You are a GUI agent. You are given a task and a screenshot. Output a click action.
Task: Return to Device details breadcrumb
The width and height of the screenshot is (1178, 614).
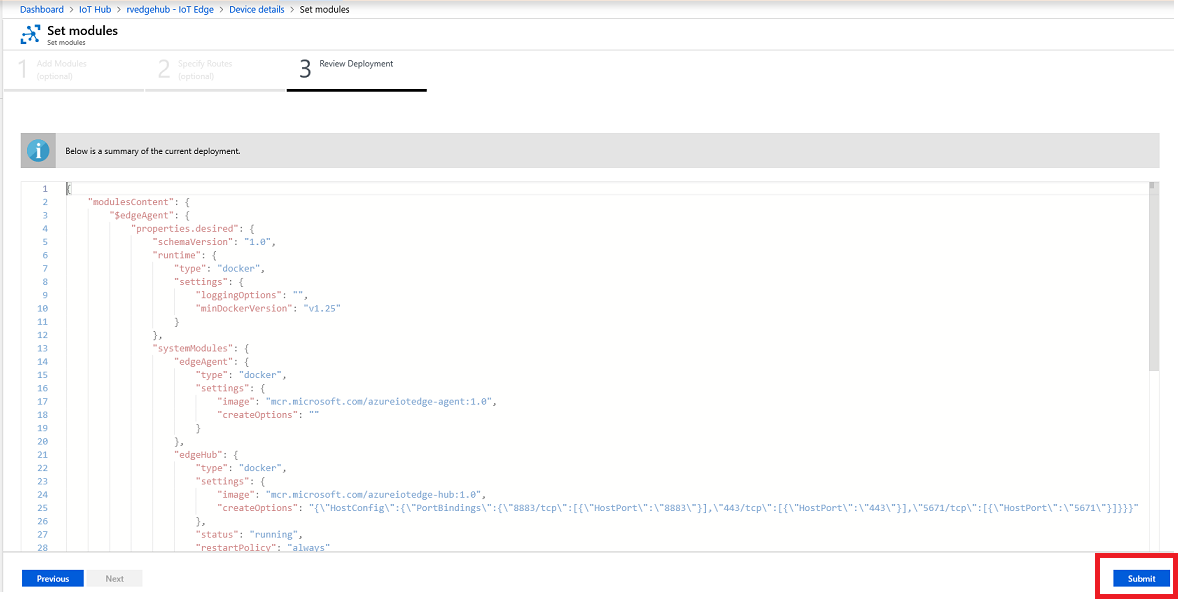coord(255,9)
